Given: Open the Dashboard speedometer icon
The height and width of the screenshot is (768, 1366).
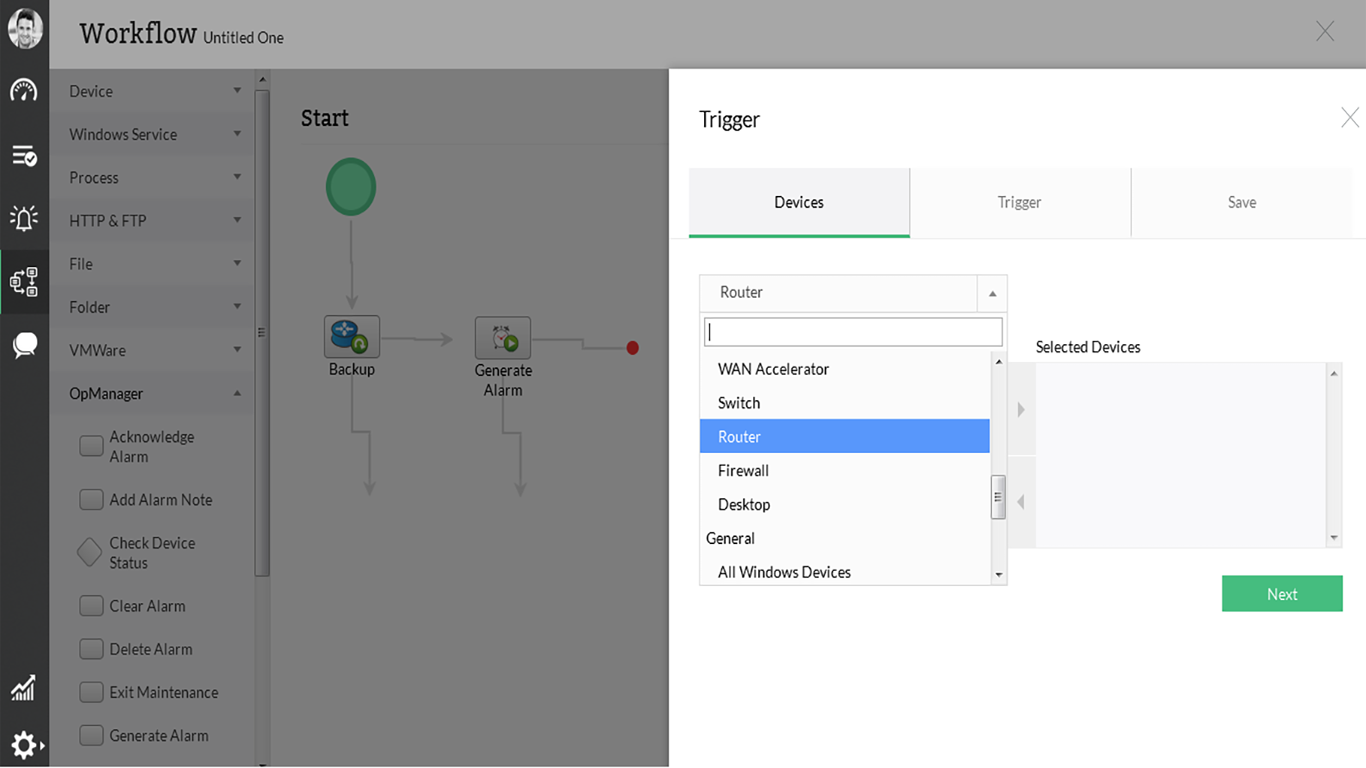Looking at the screenshot, I should pyautogui.click(x=24, y=92).
